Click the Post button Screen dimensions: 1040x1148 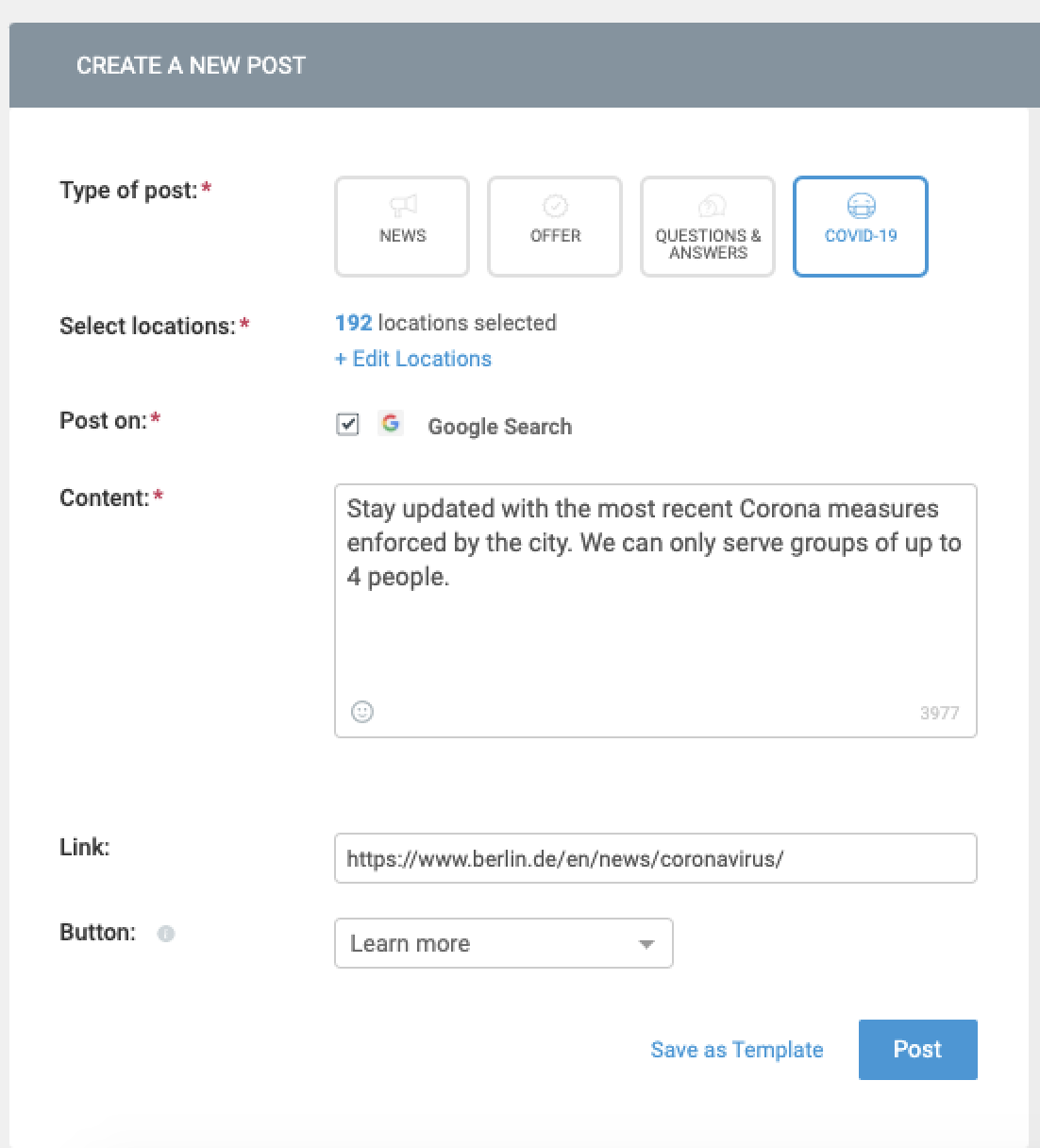918,1050
